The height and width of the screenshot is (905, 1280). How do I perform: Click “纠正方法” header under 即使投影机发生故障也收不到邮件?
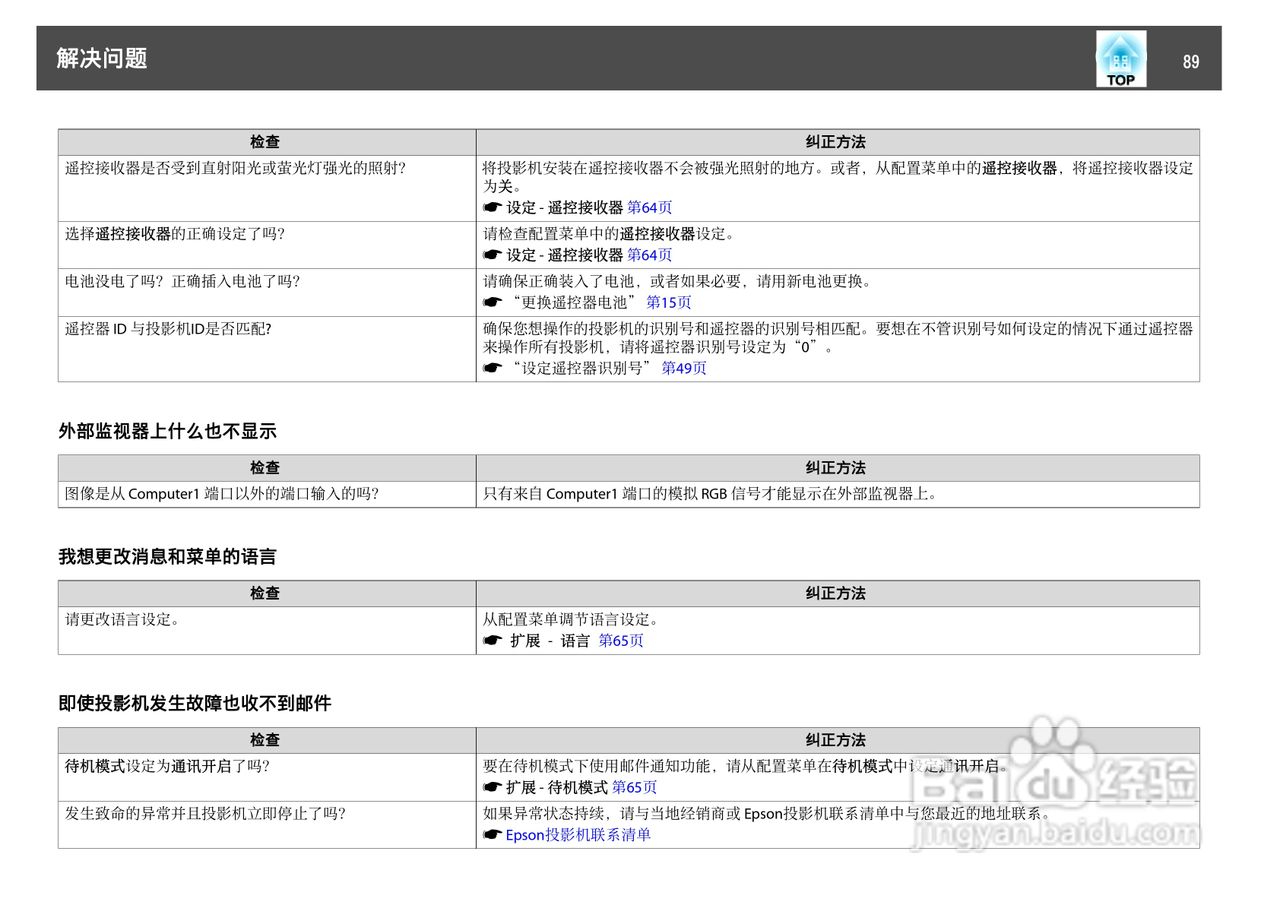click(837, 741)
